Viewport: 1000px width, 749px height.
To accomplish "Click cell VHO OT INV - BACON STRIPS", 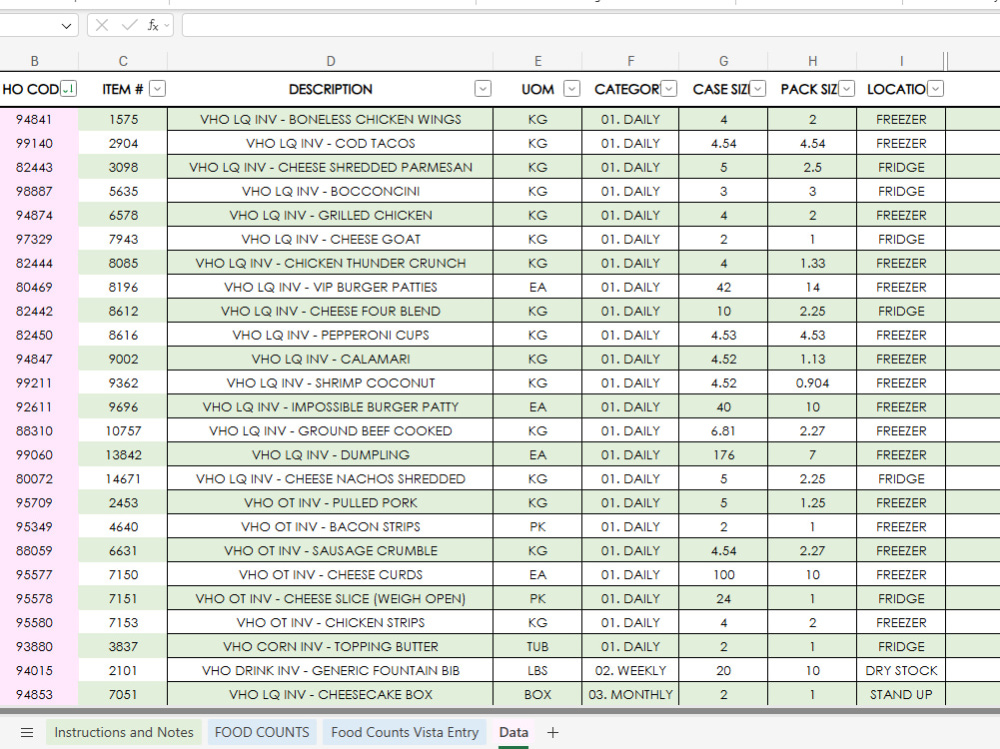I will point(330,527).
